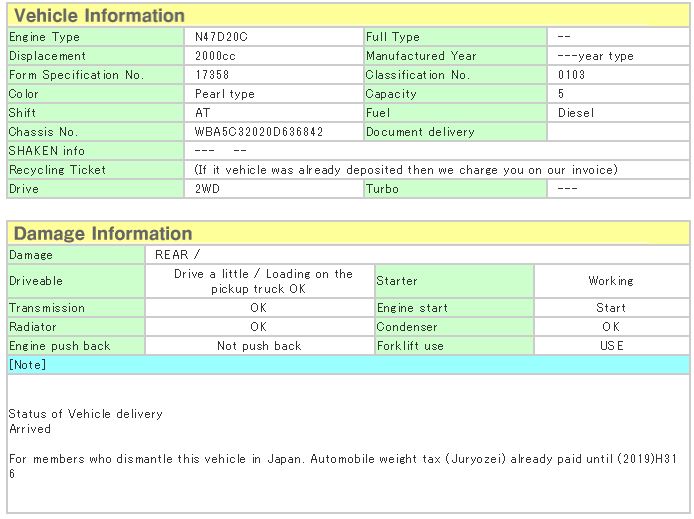Click the Vehicle Information section header

[x=100, y=16]
